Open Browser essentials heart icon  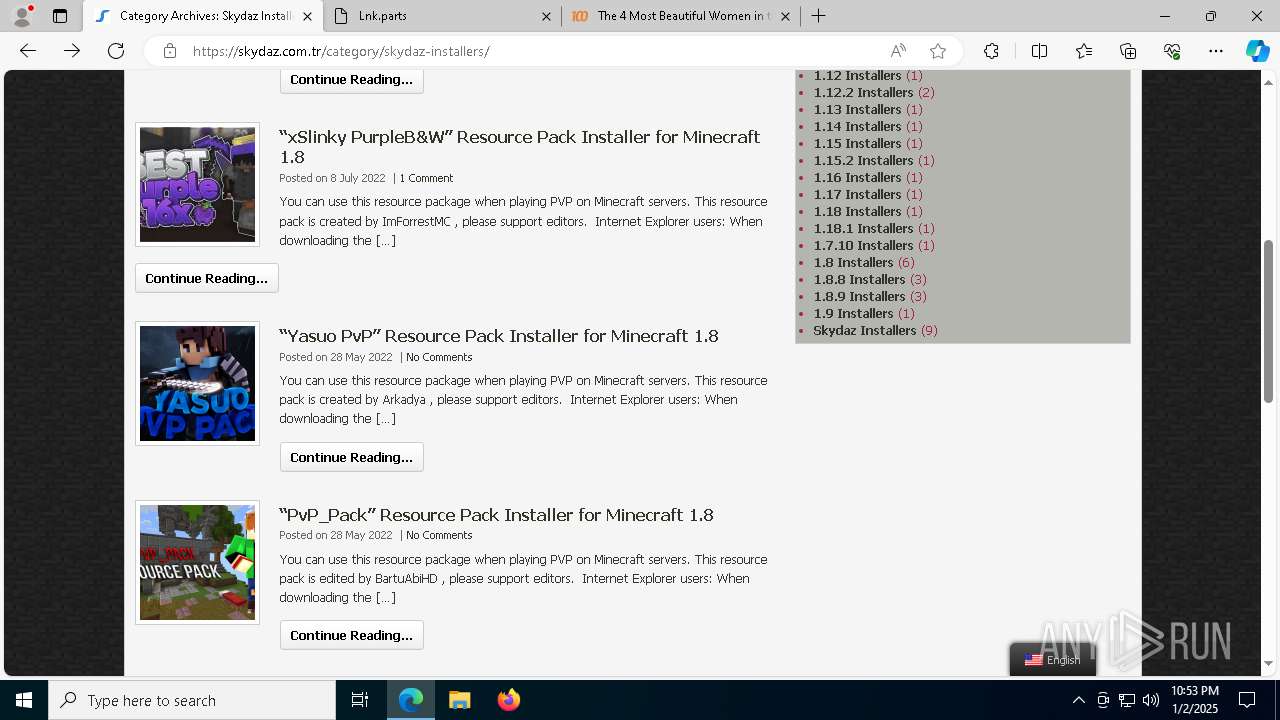pos(1172,51)
